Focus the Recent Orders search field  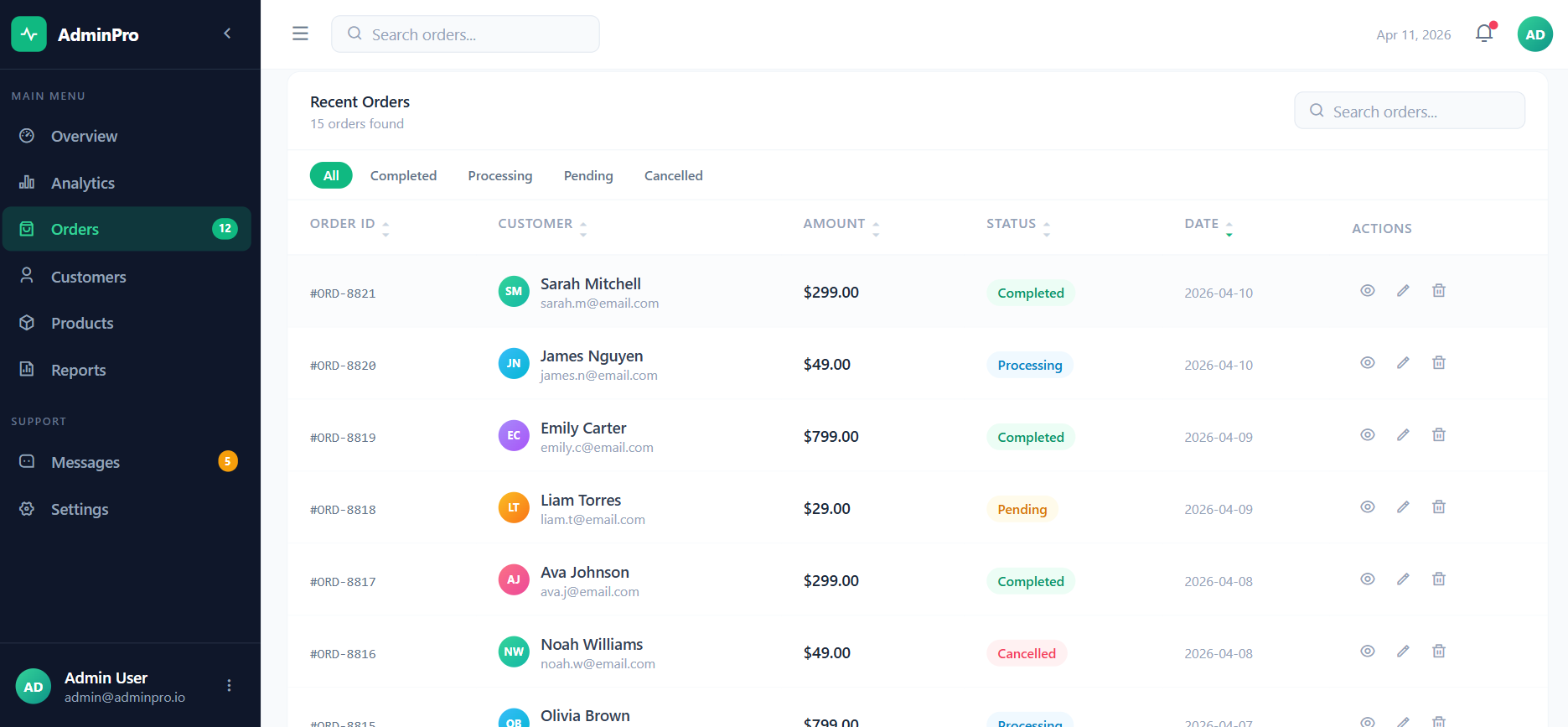[x=1410, y=111]
